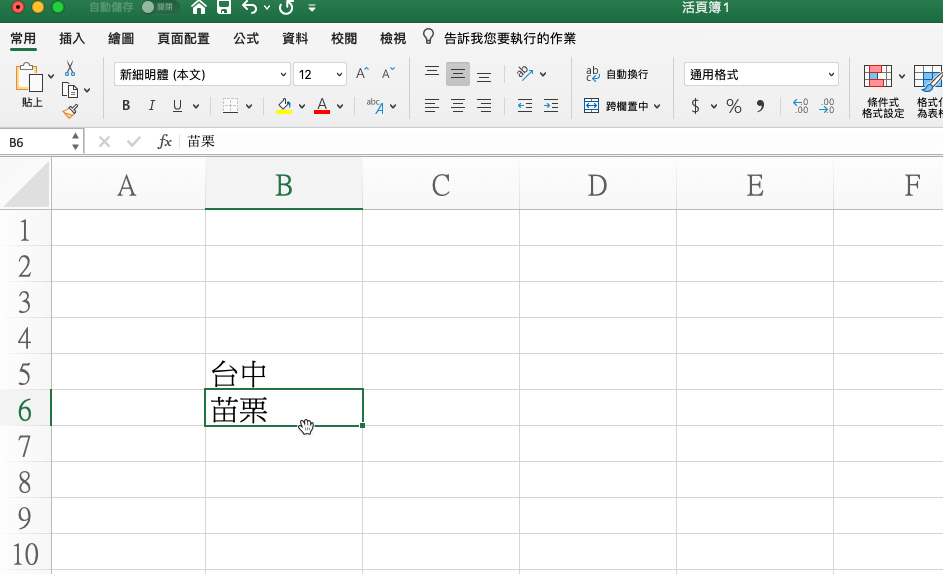This screenshot has width=943, height=574.
Task: Toggle bold formatting
Action: pyautogui.click(x=126, y=106)
